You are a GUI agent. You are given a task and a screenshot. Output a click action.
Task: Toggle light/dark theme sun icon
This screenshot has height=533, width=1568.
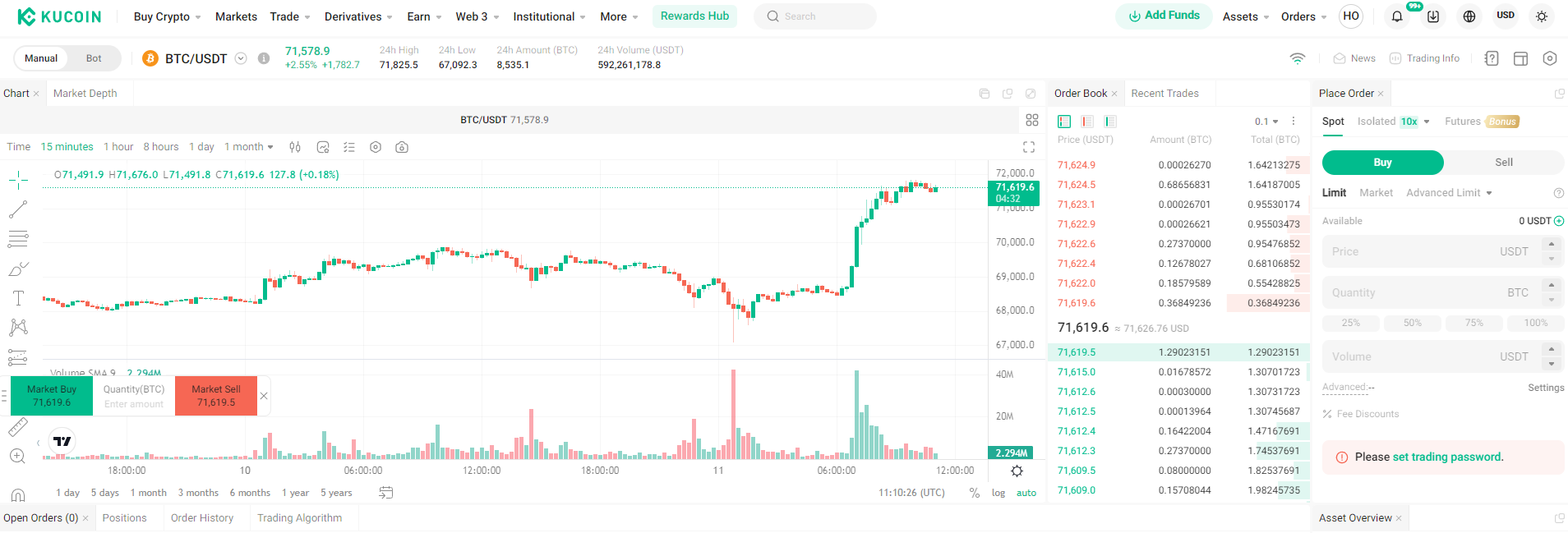(x=1542, y=16)
